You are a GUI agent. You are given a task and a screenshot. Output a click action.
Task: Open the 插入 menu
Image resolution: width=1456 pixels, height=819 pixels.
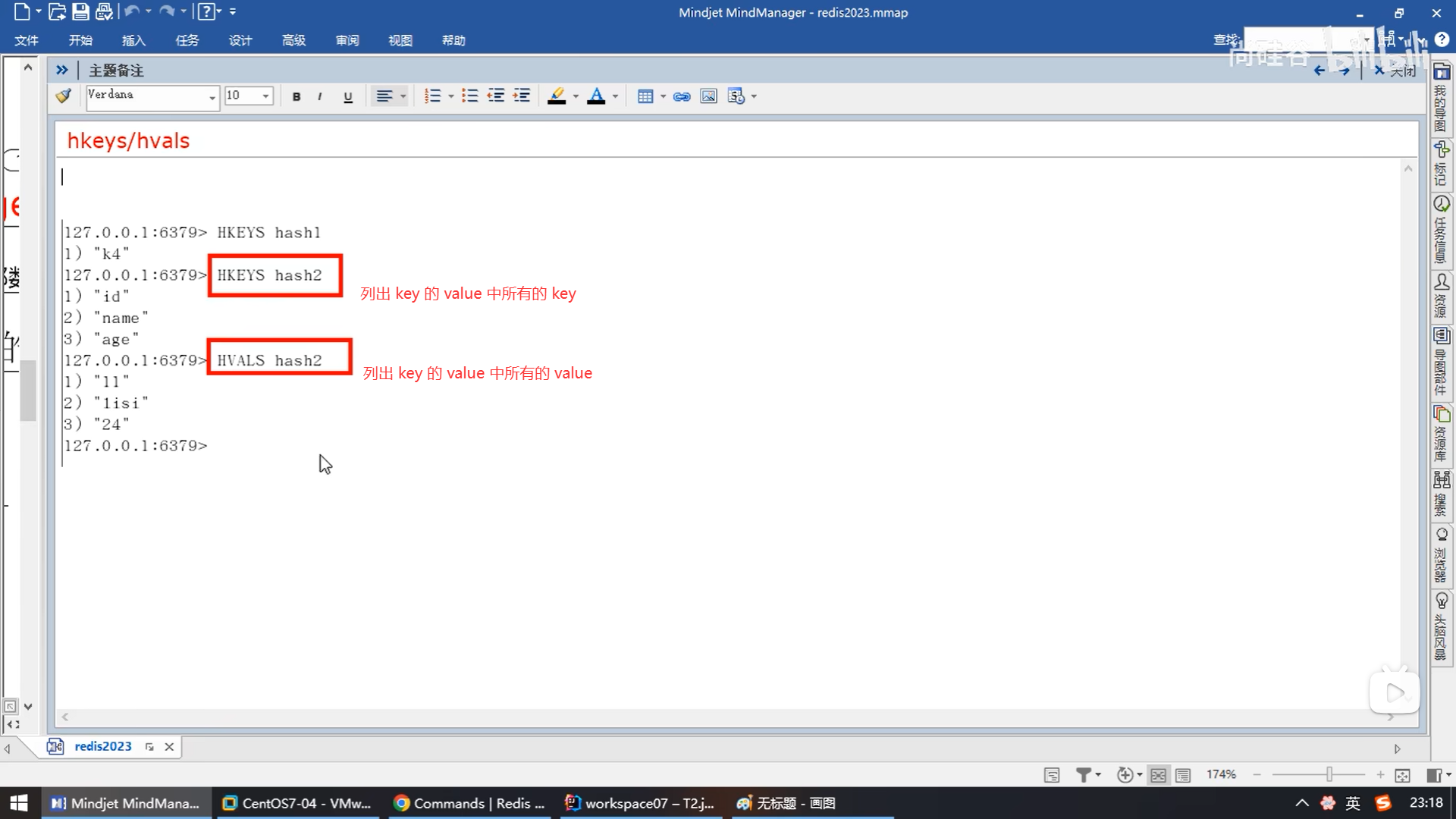click(133, 40)
